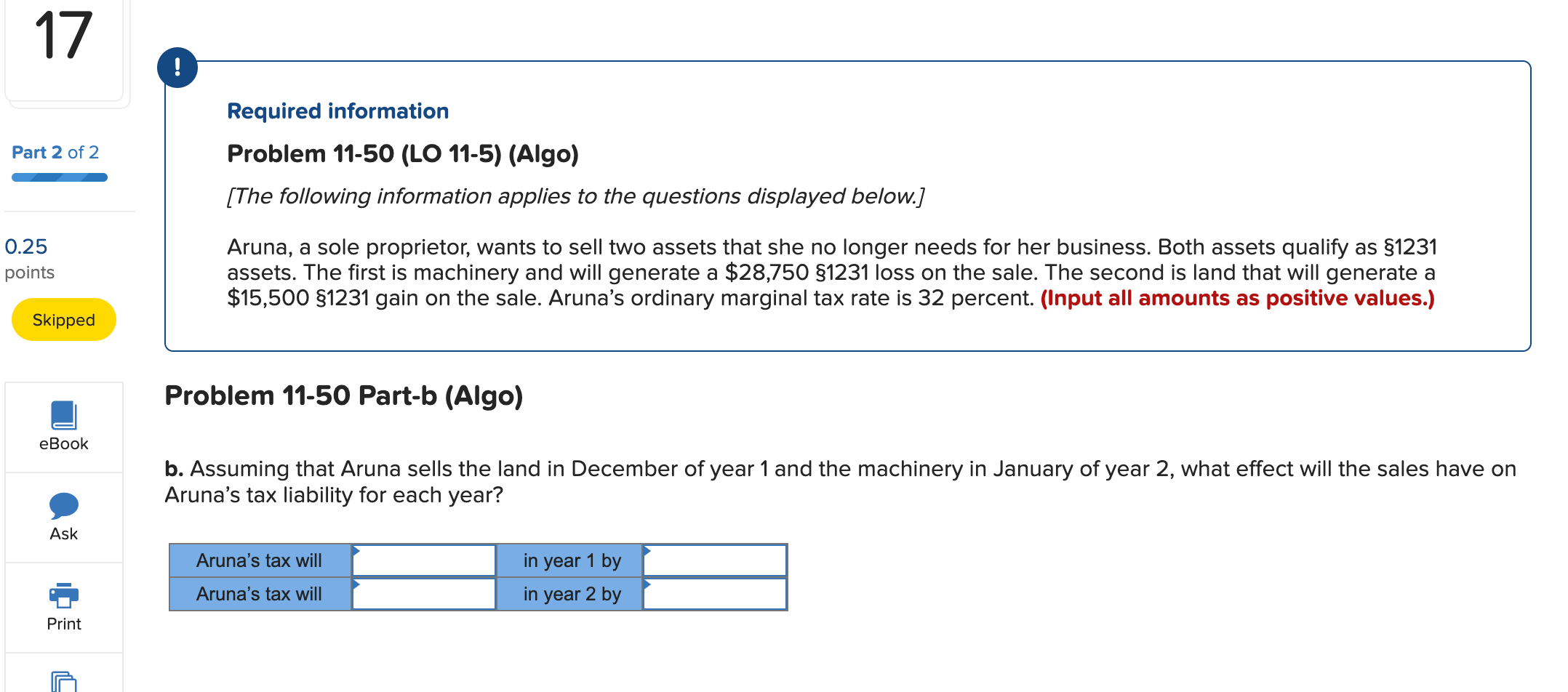Click the blue exclamation alert icon
1568x692 pixels.
[178, 67]
